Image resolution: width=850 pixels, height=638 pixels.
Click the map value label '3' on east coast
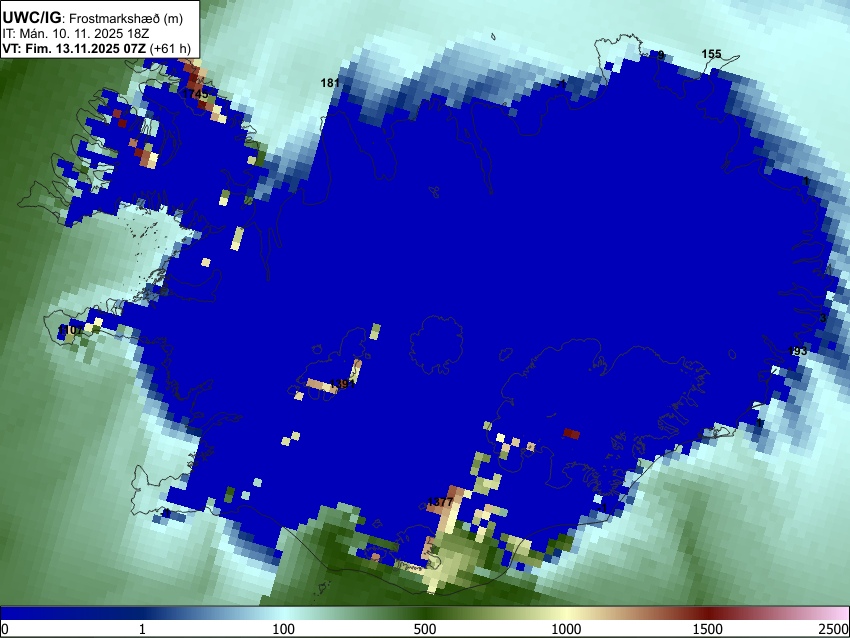822,318
